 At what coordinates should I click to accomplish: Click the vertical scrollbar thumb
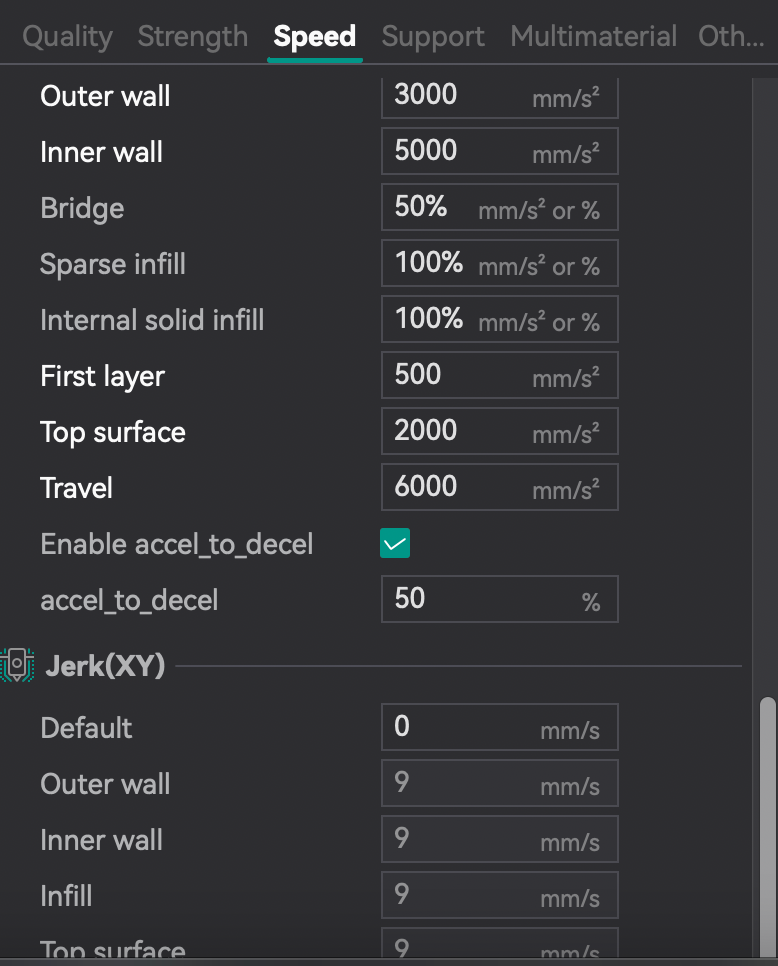768,825
